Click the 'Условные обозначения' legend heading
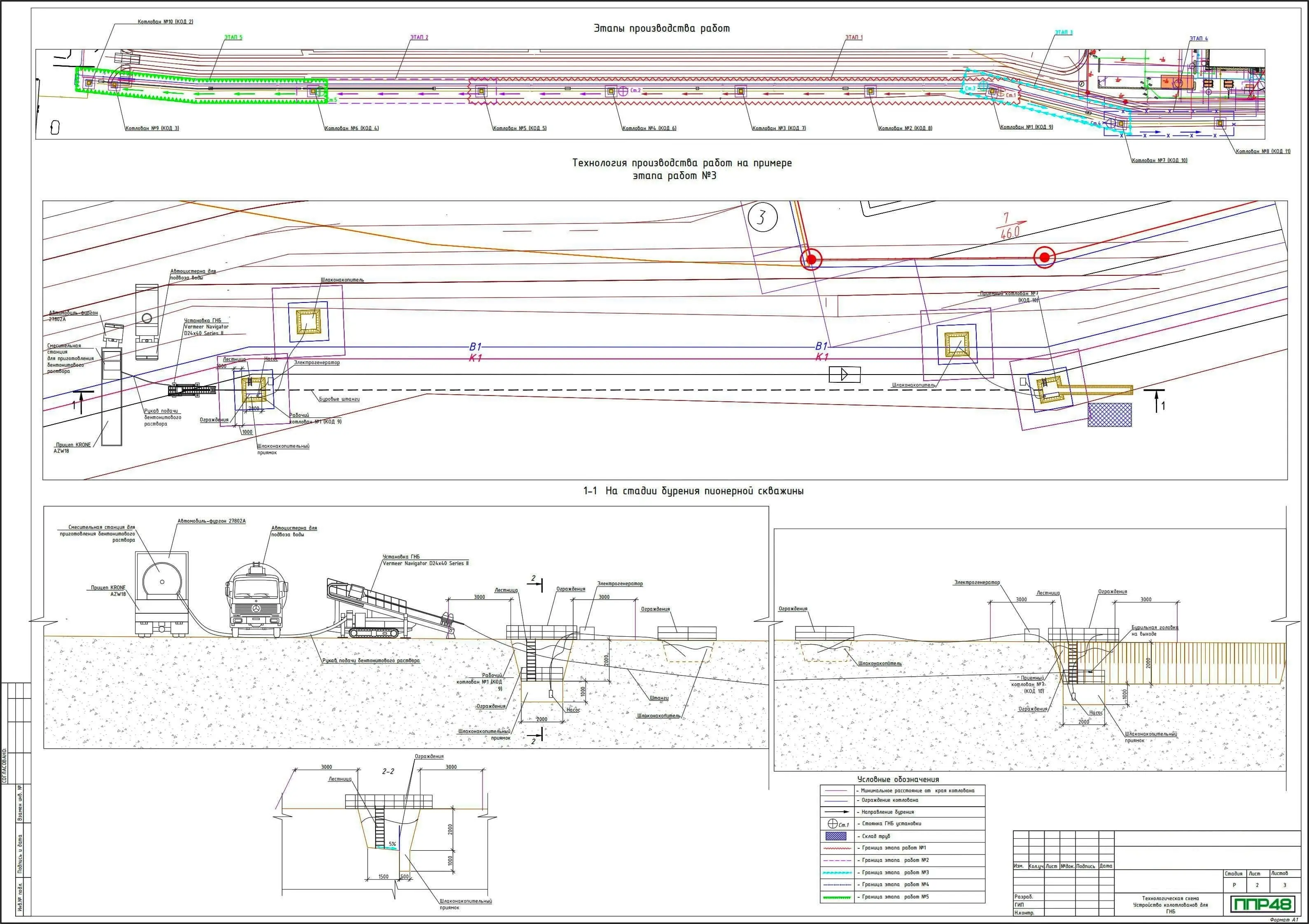Screen dimensions: 1309x924 pos(898,779)
